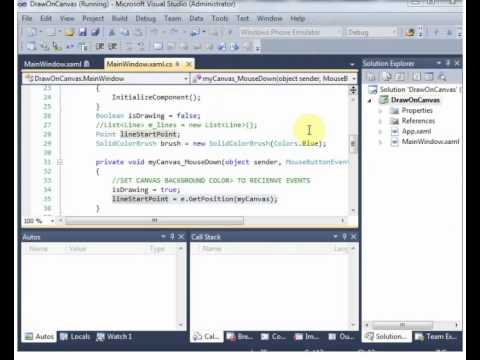This screenshot has height=360, width=480.
Task: Switch to the Locals tab
Action: [x=75, y=337]
